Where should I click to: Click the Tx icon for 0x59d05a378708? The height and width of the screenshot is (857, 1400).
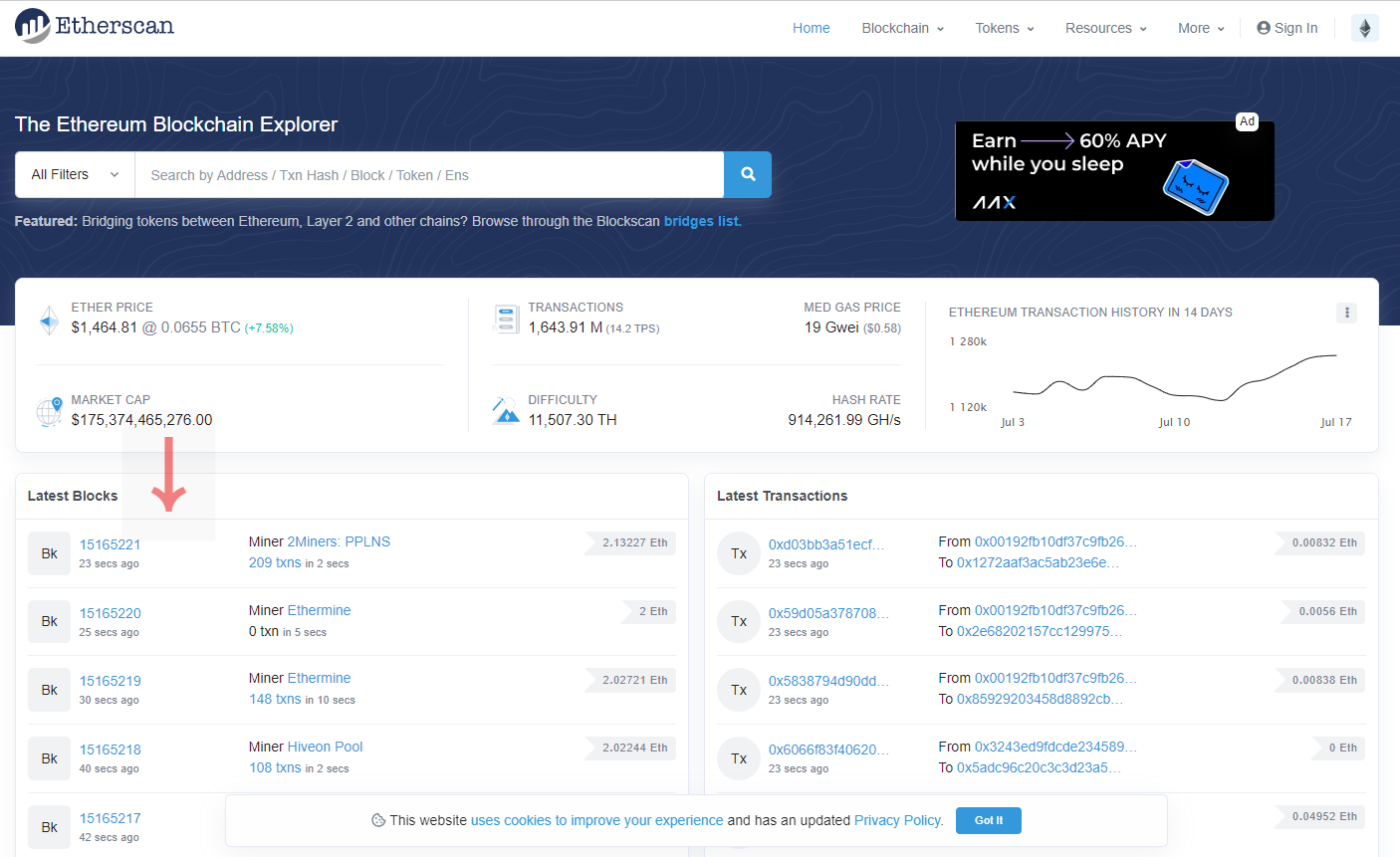[739, 621]
